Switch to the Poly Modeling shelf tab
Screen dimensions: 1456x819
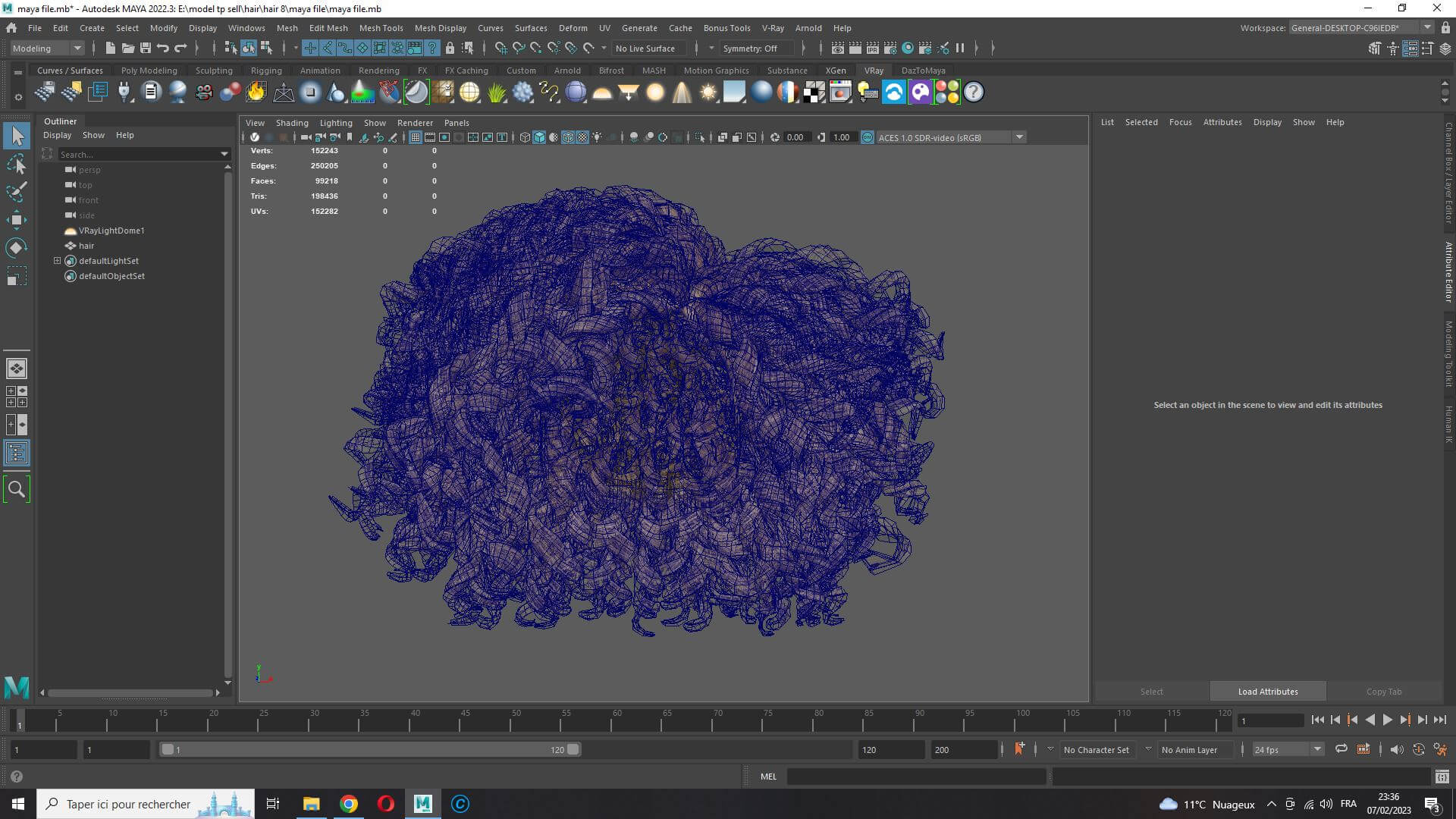[149, 71]
